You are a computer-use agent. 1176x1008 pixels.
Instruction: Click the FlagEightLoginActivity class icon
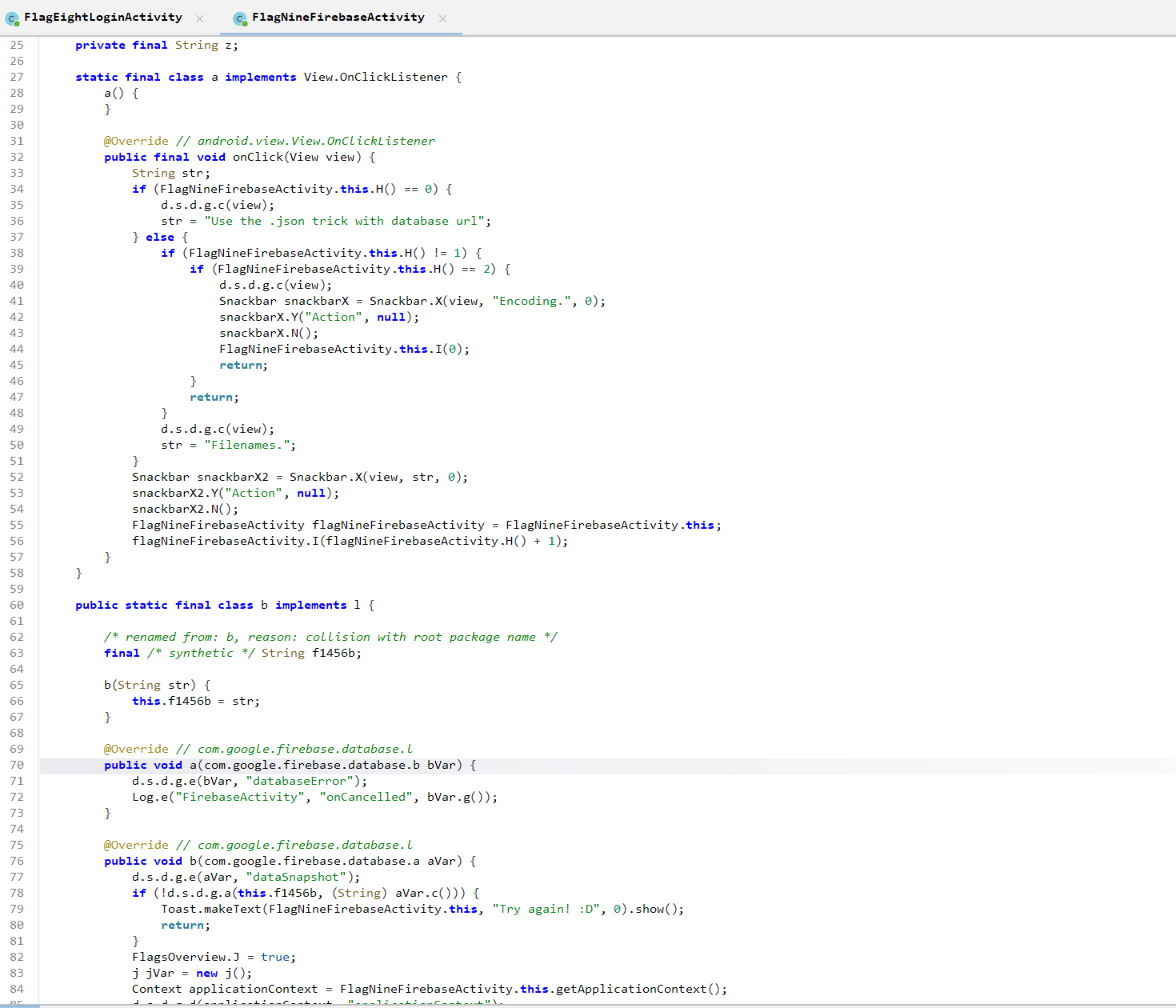tap(12, 18)
